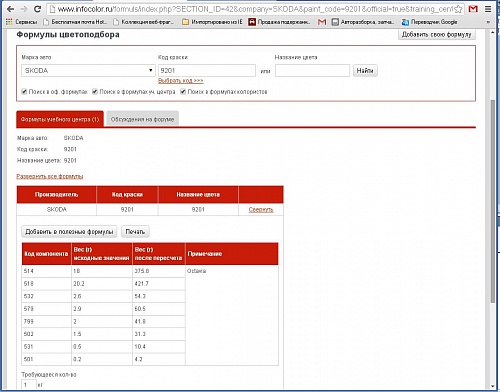The height and width of the screenshot is (392, 500).
Task: Collapse the SKODA 9201 formula row
Action: coord(261,209)
